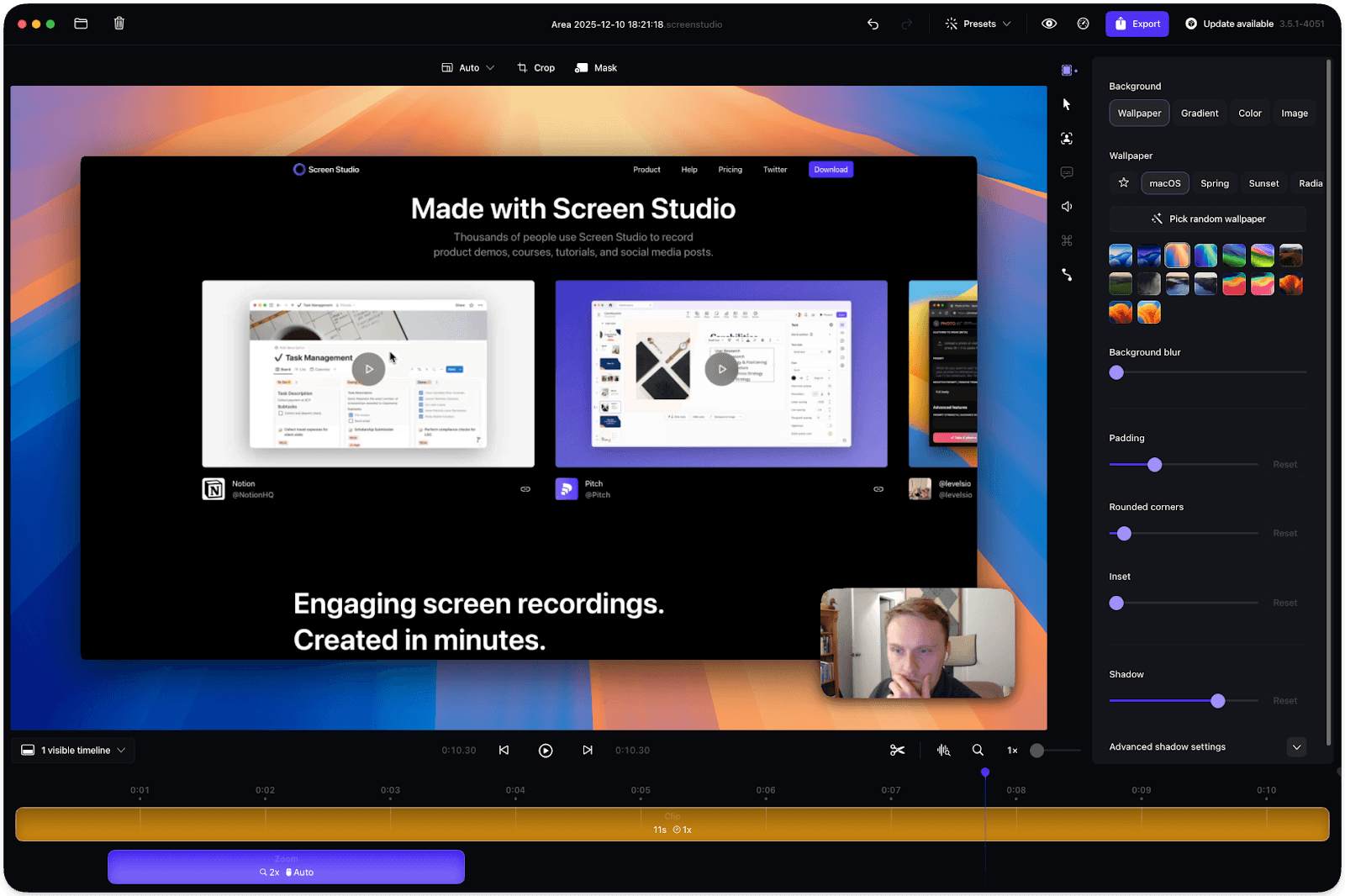Click Pick random wallpaper
Viewport: 1345px width, 896px height.
(1207, 219)
